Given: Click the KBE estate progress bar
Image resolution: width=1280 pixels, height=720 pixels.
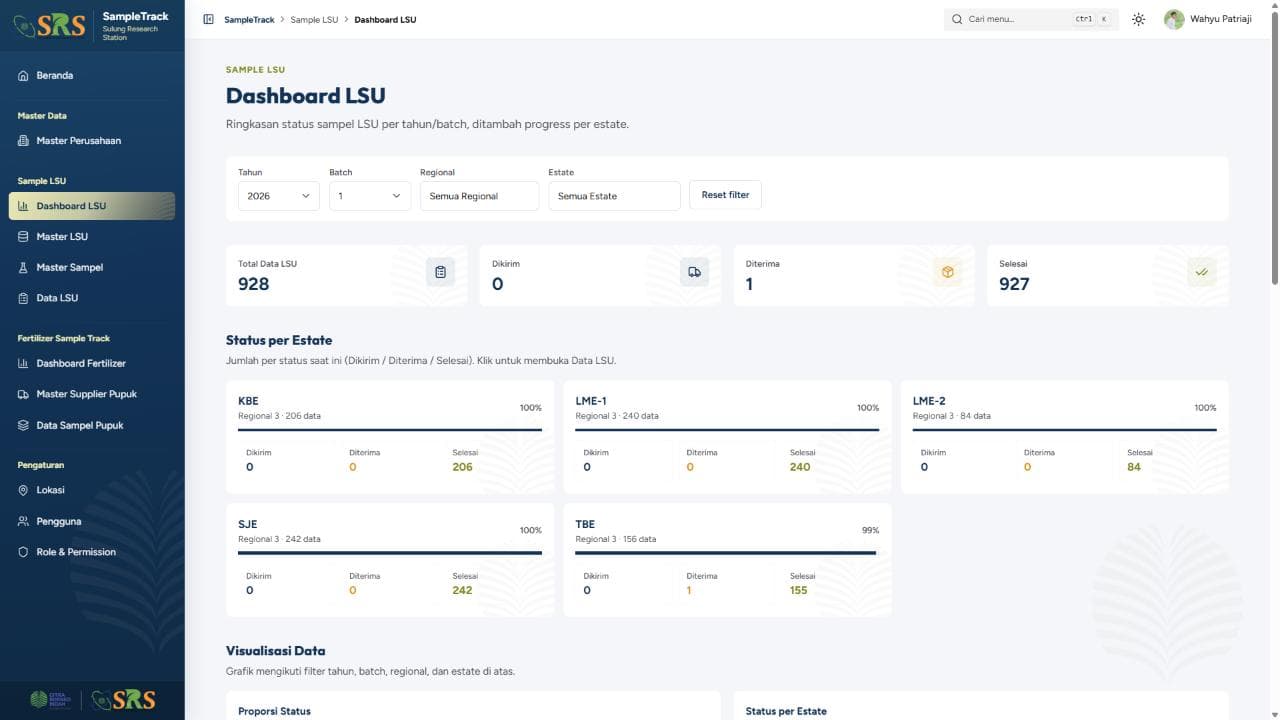Looking at the screenshot, I should pos(390,430).
